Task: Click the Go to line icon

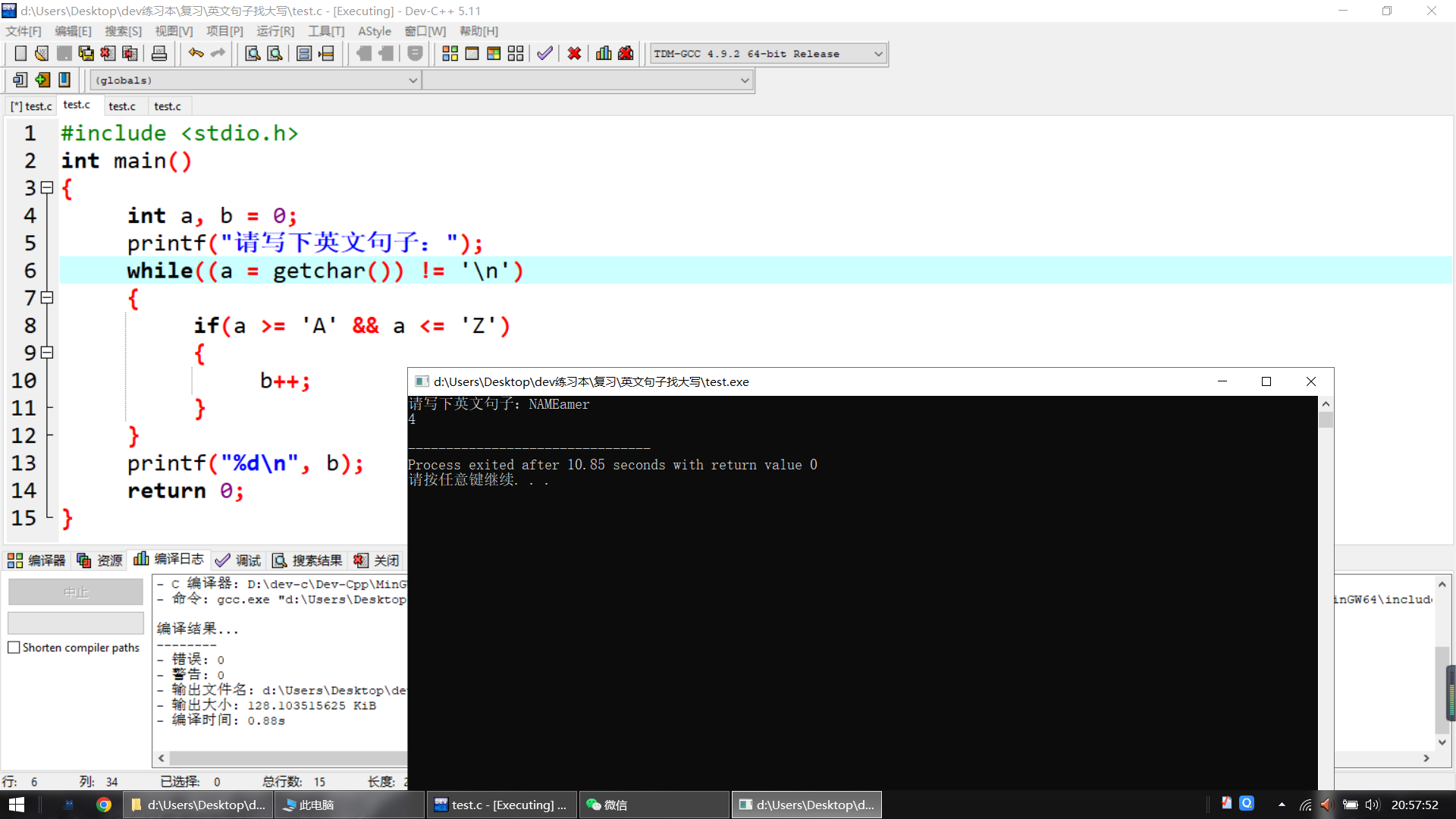Action: tap(326, 53)
